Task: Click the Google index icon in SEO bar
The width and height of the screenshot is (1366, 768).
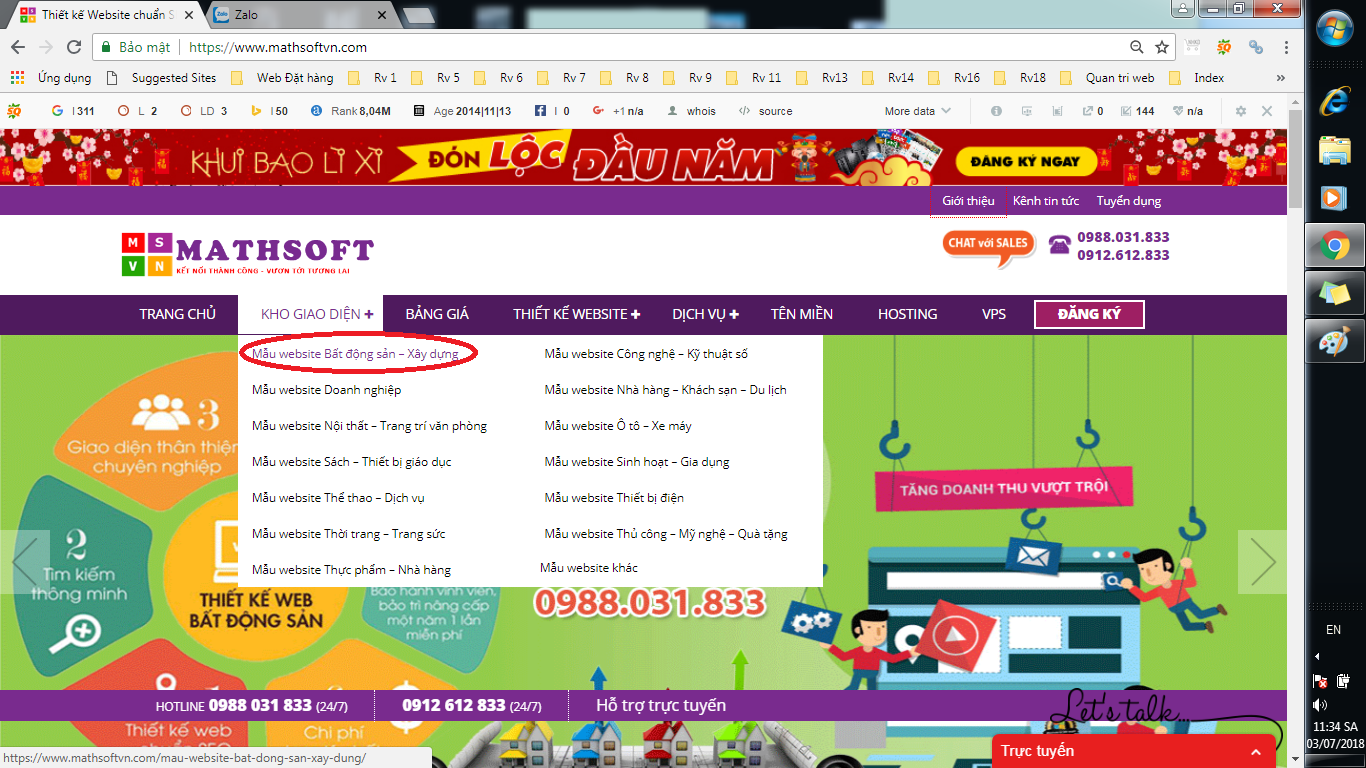Action: pos(57,111)
